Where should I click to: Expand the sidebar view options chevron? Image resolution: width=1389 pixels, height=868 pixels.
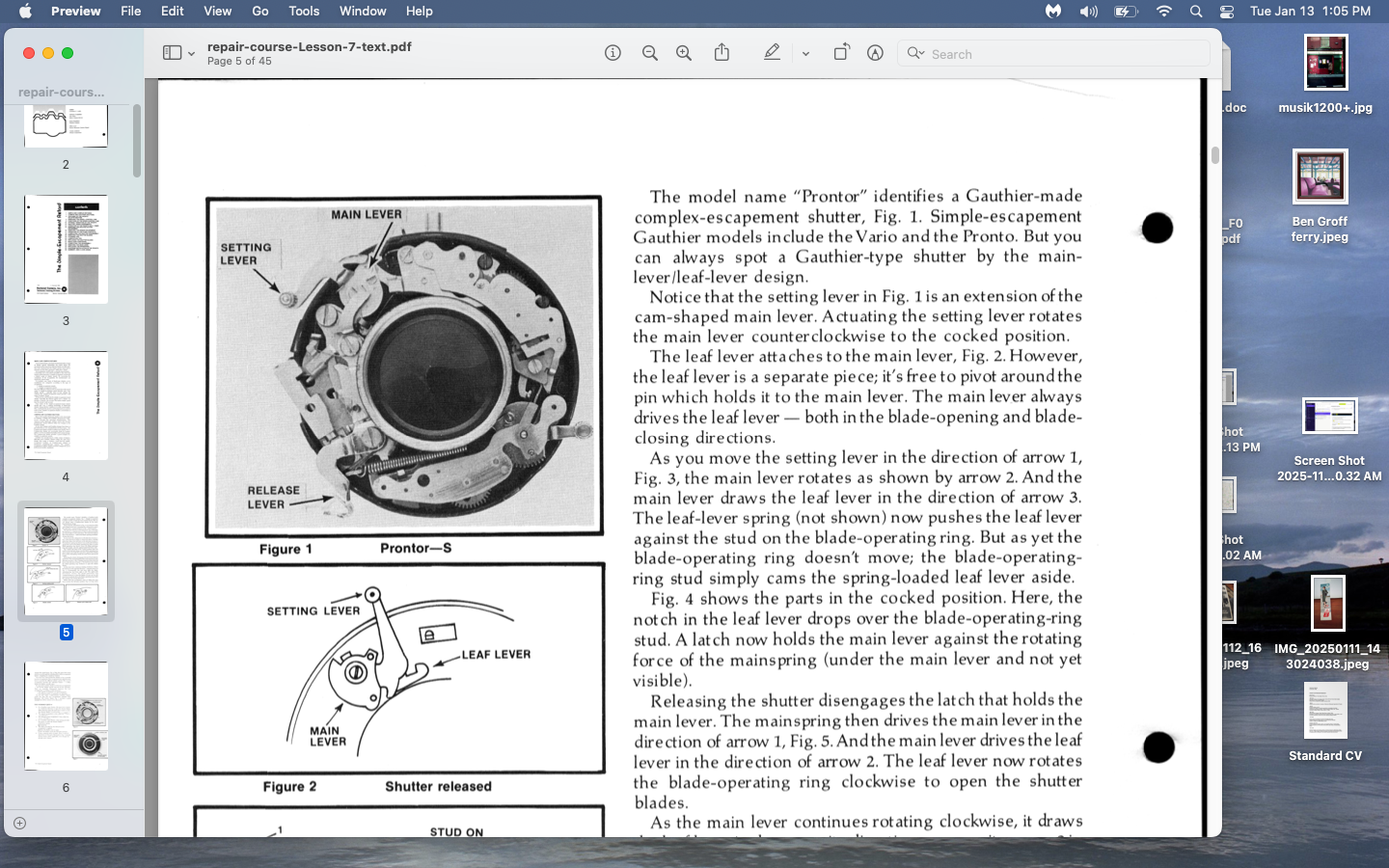coord(191,54)
